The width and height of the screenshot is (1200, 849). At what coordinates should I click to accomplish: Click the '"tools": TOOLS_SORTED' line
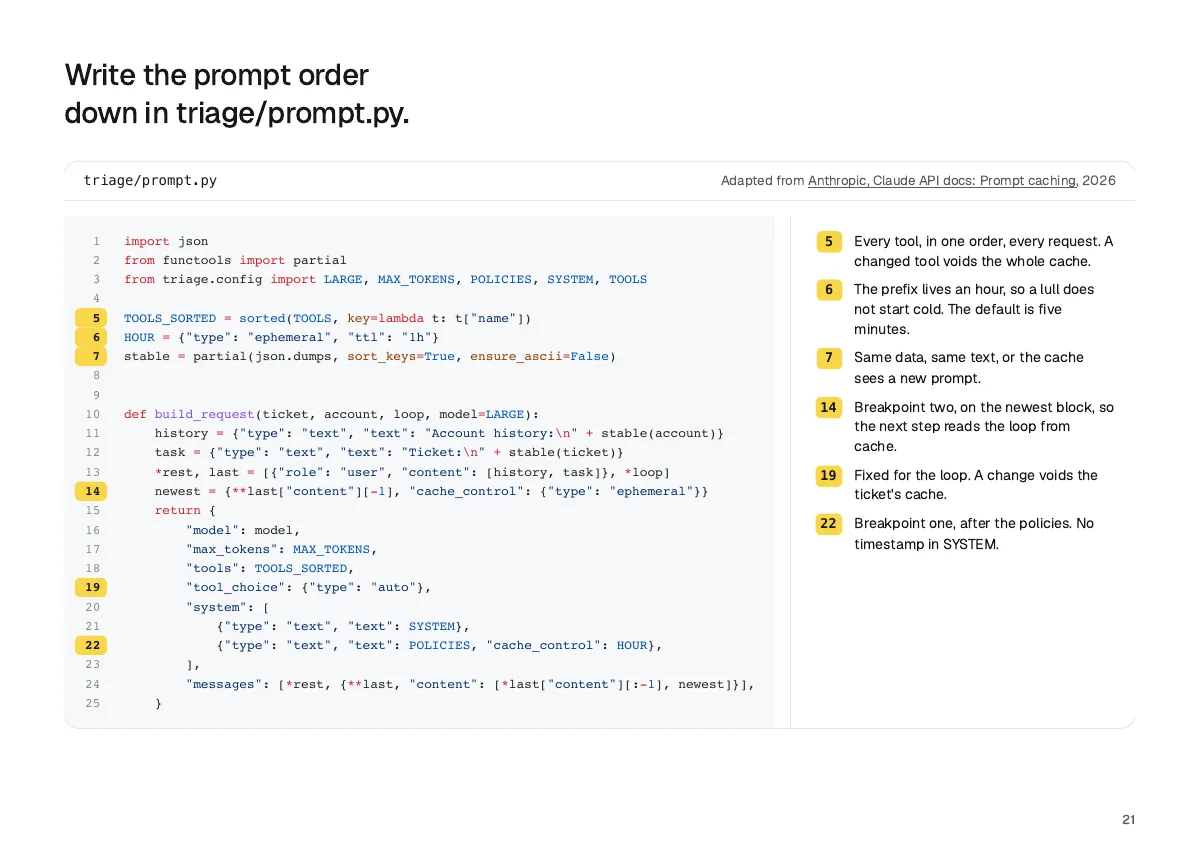pos(270,568)
